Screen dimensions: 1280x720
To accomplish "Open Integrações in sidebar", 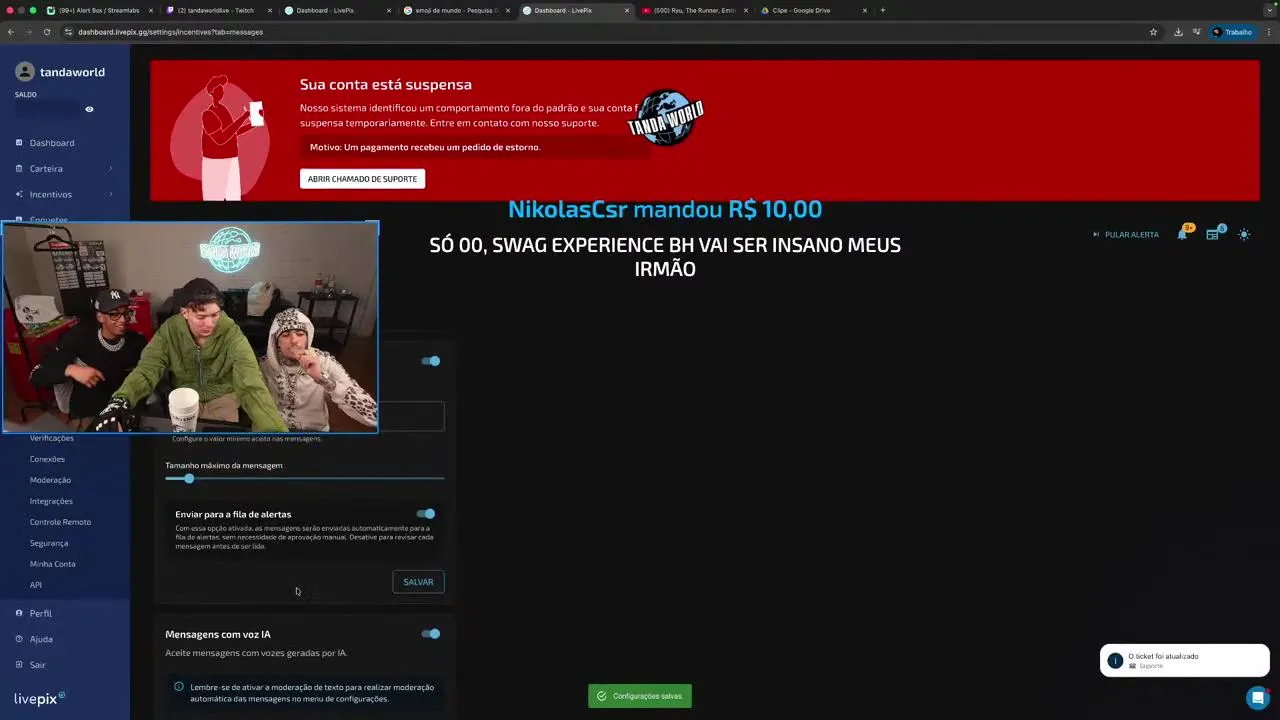I will 51,501.
